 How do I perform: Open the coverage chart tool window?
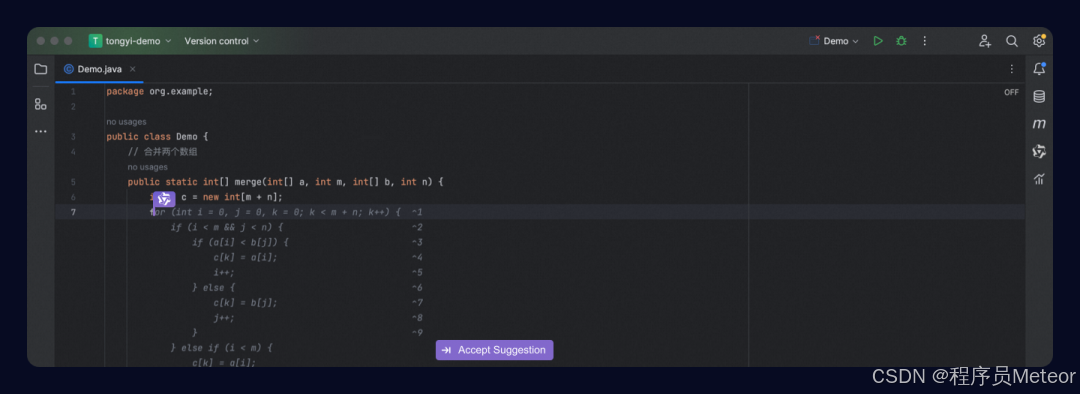click(1039, 179)
